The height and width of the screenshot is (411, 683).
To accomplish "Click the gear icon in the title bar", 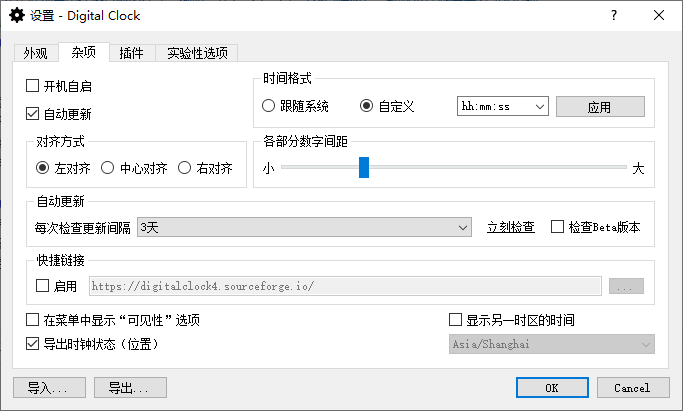I will pos(17,16).
